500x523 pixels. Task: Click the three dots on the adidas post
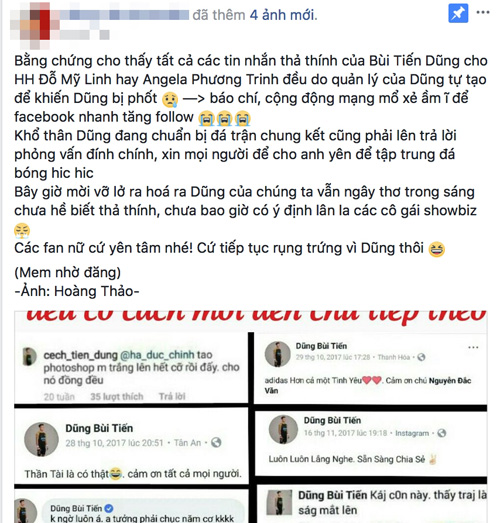[473, 348]
